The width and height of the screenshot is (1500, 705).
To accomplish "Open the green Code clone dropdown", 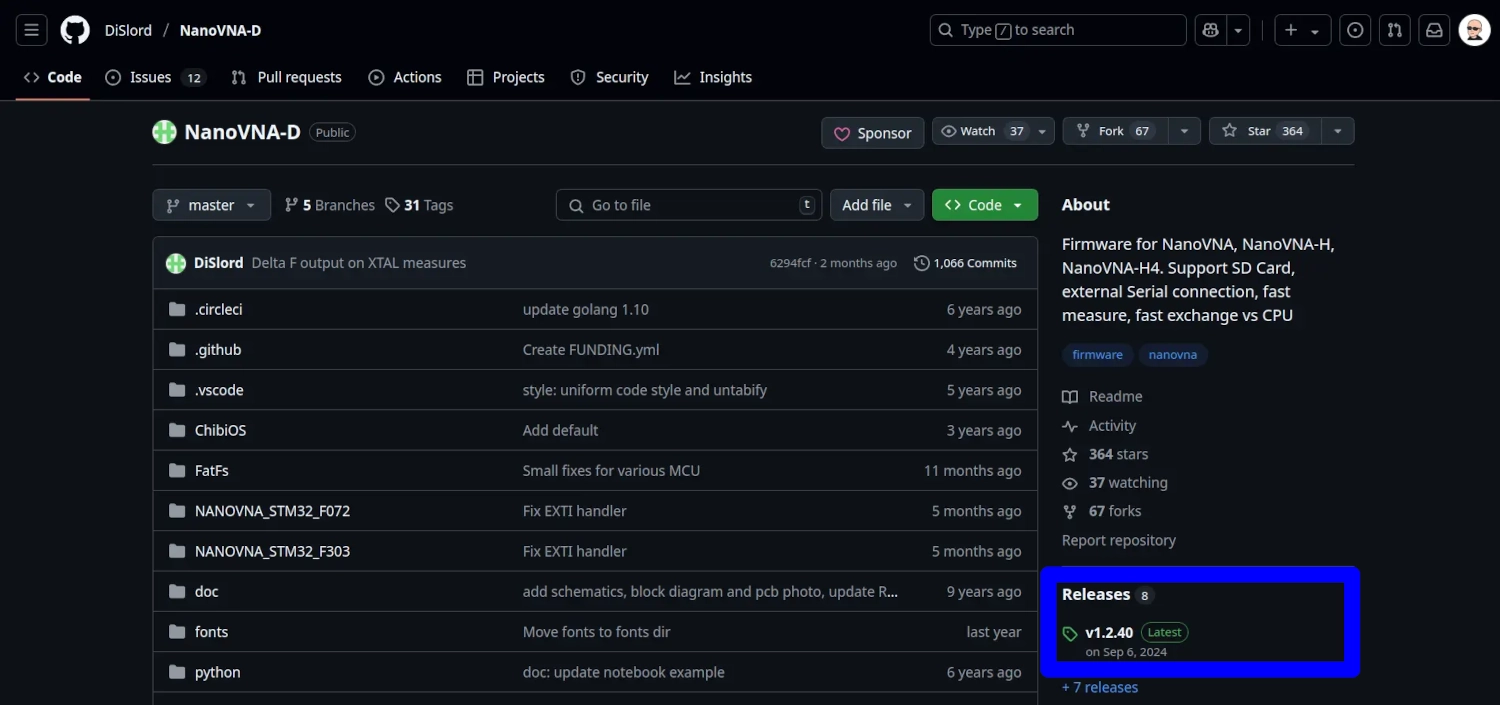I will (x=985, y=205).
